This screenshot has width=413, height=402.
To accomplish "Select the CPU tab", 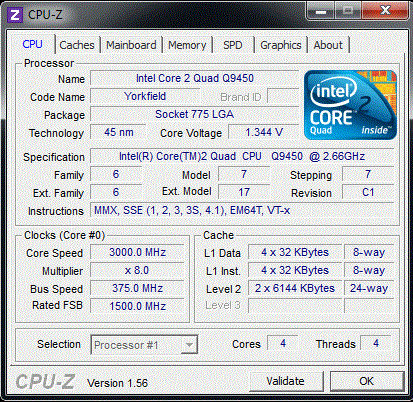I will [x=32, y=44].
